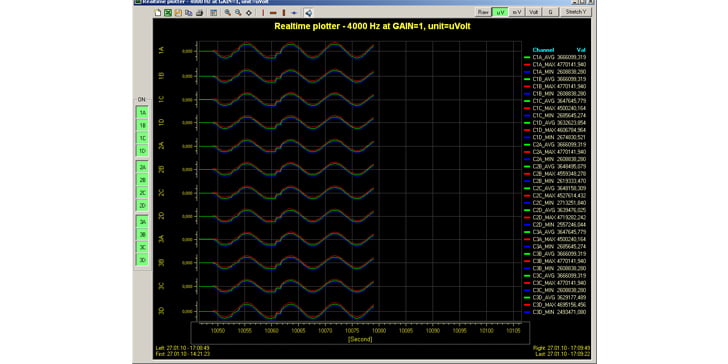Zoom out using the second magnifier icon
Screen dimensions: 728x364
point(238,13)
